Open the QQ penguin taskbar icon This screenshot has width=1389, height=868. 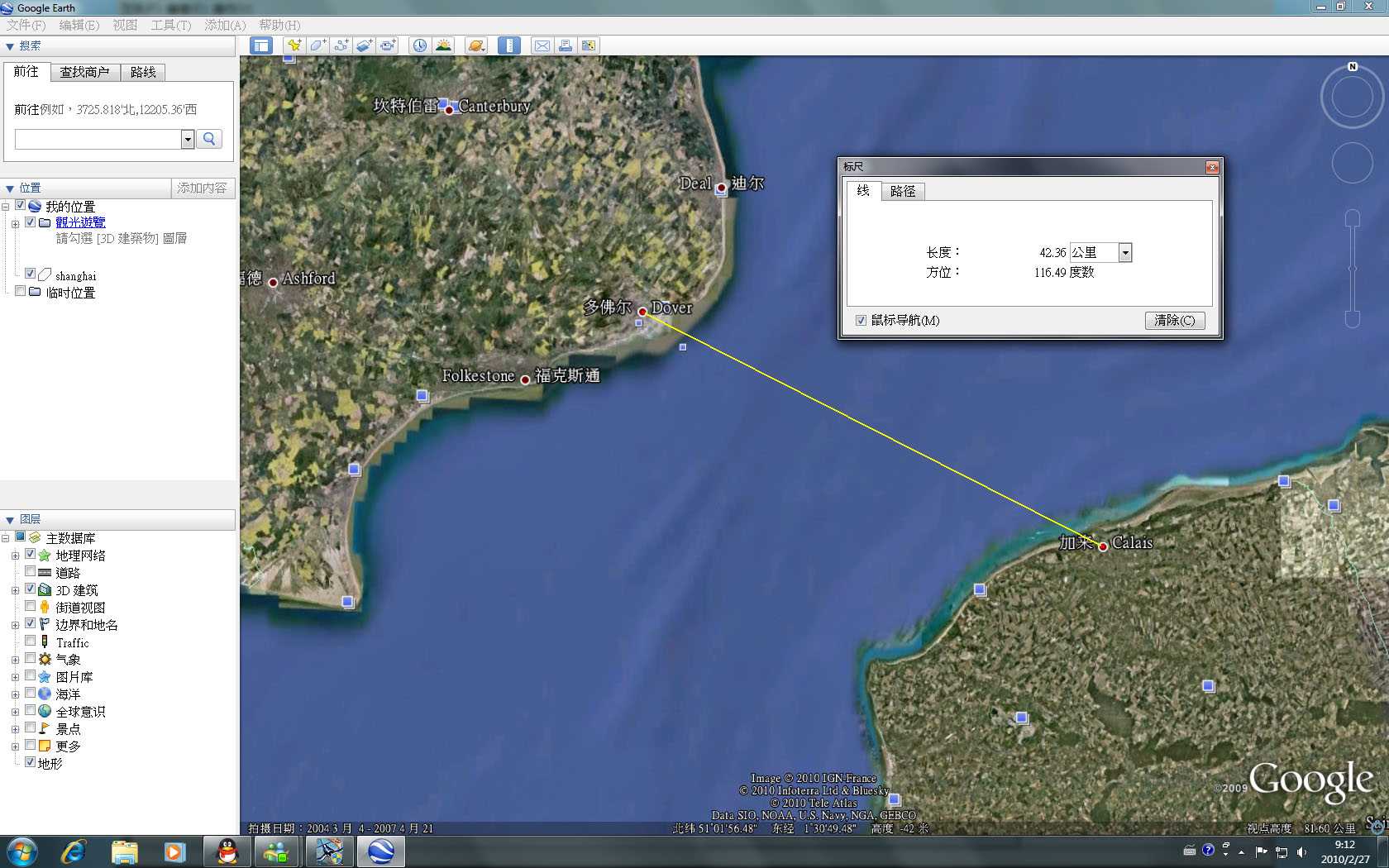(x=227, y=851)
